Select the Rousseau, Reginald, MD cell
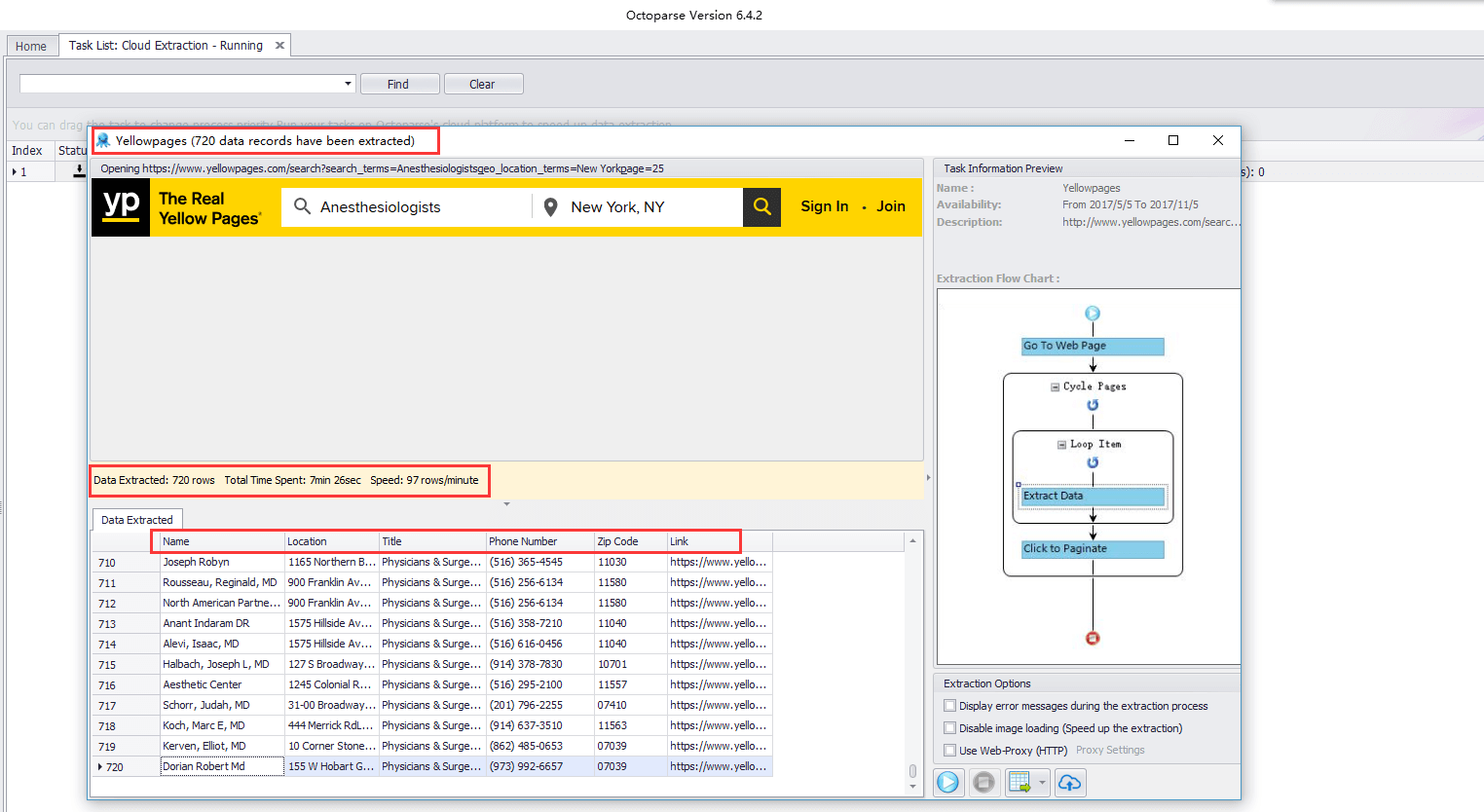Screen dimensions: 1484x812 click(222, 582)
